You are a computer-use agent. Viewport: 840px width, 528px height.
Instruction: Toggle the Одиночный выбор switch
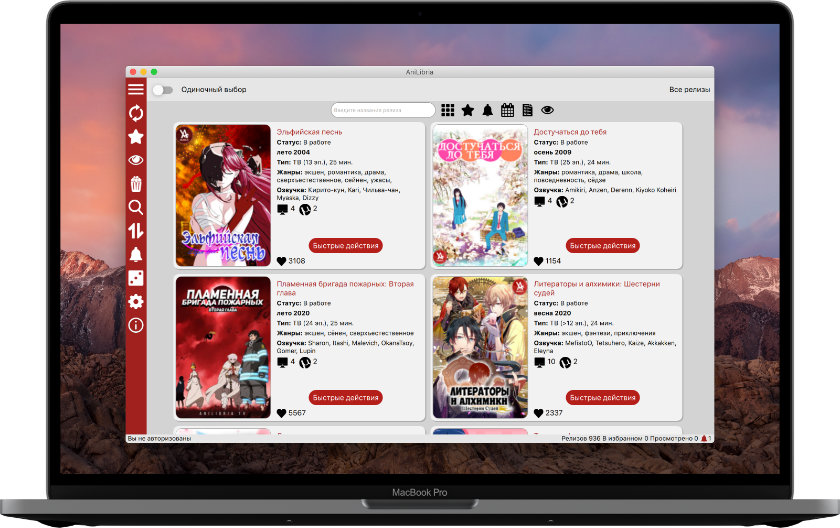click(x=163, y=90)
